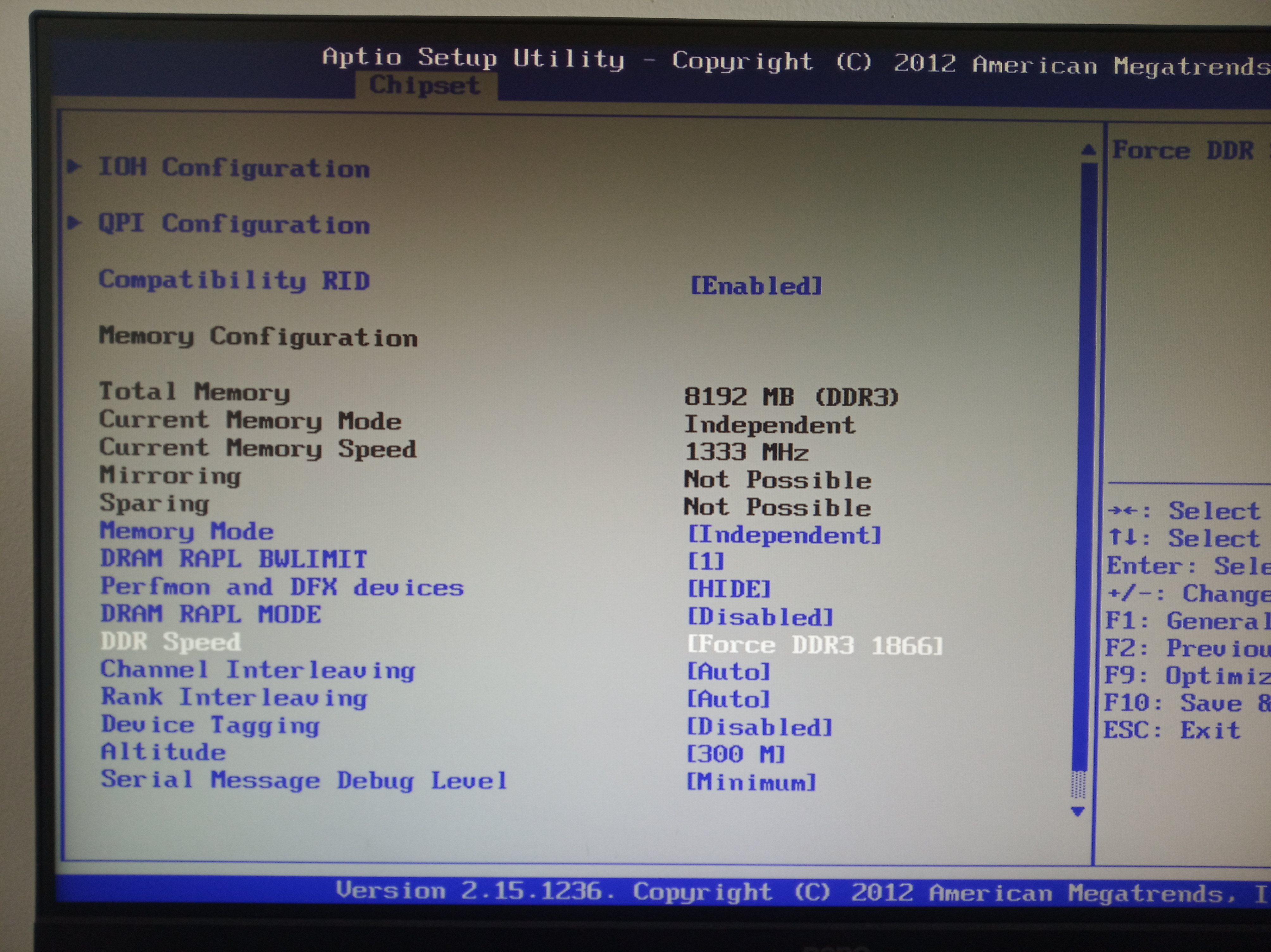Open the IOH Configuration submenu
Screen dimensions: 1271x952
point(234,168)
